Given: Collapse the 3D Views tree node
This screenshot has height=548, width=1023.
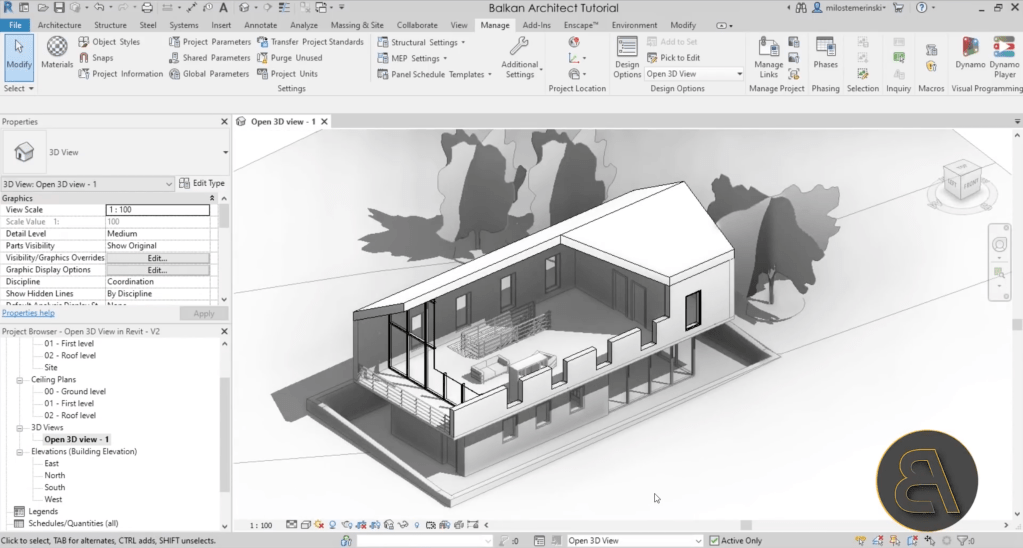Looking at the screenshot, I should click(x=20, y=427).
